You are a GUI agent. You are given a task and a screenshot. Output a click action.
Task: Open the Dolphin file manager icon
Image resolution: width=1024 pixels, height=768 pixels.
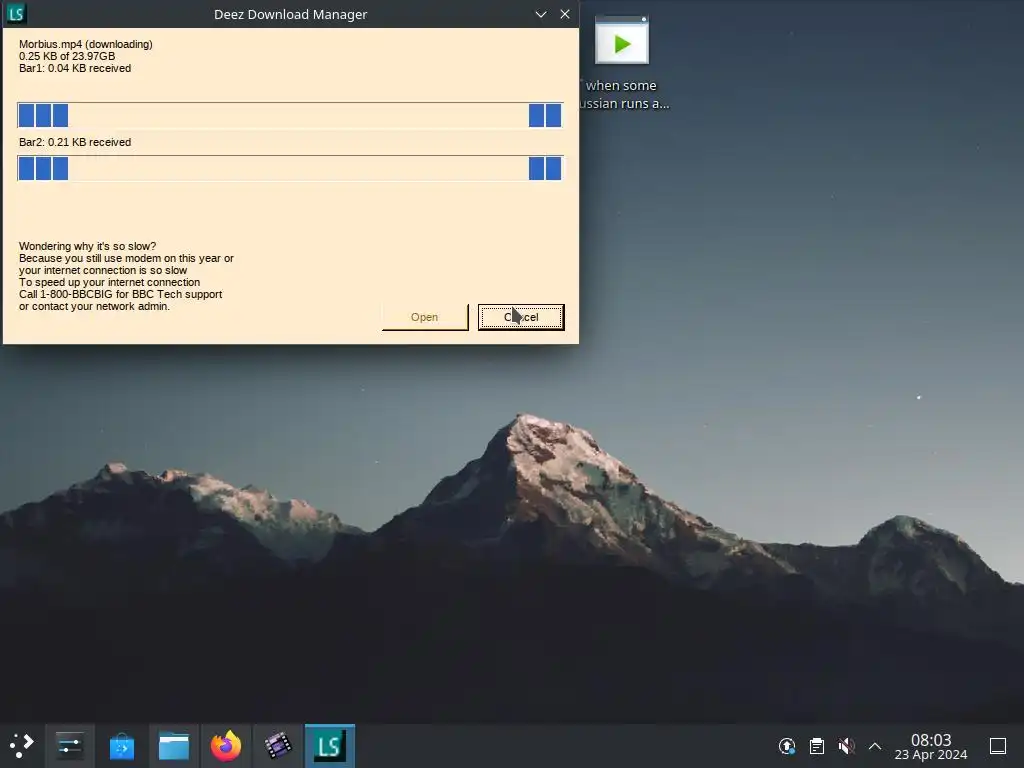click(x=174, y=746)
